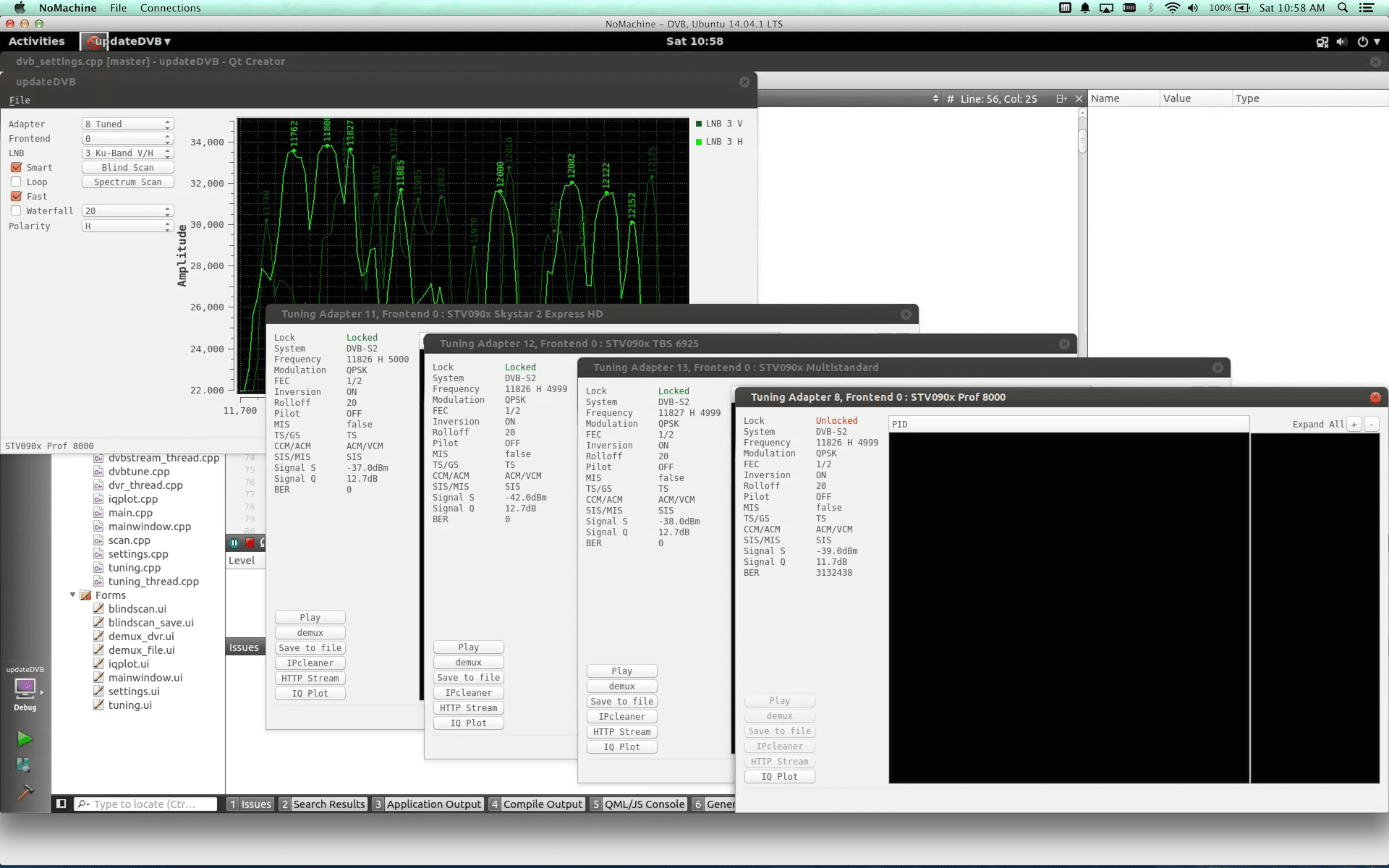Screen dimensions: 1389x868
Task: Open mainwindow.cpp in project tree
Action: (x=150, y=527)
